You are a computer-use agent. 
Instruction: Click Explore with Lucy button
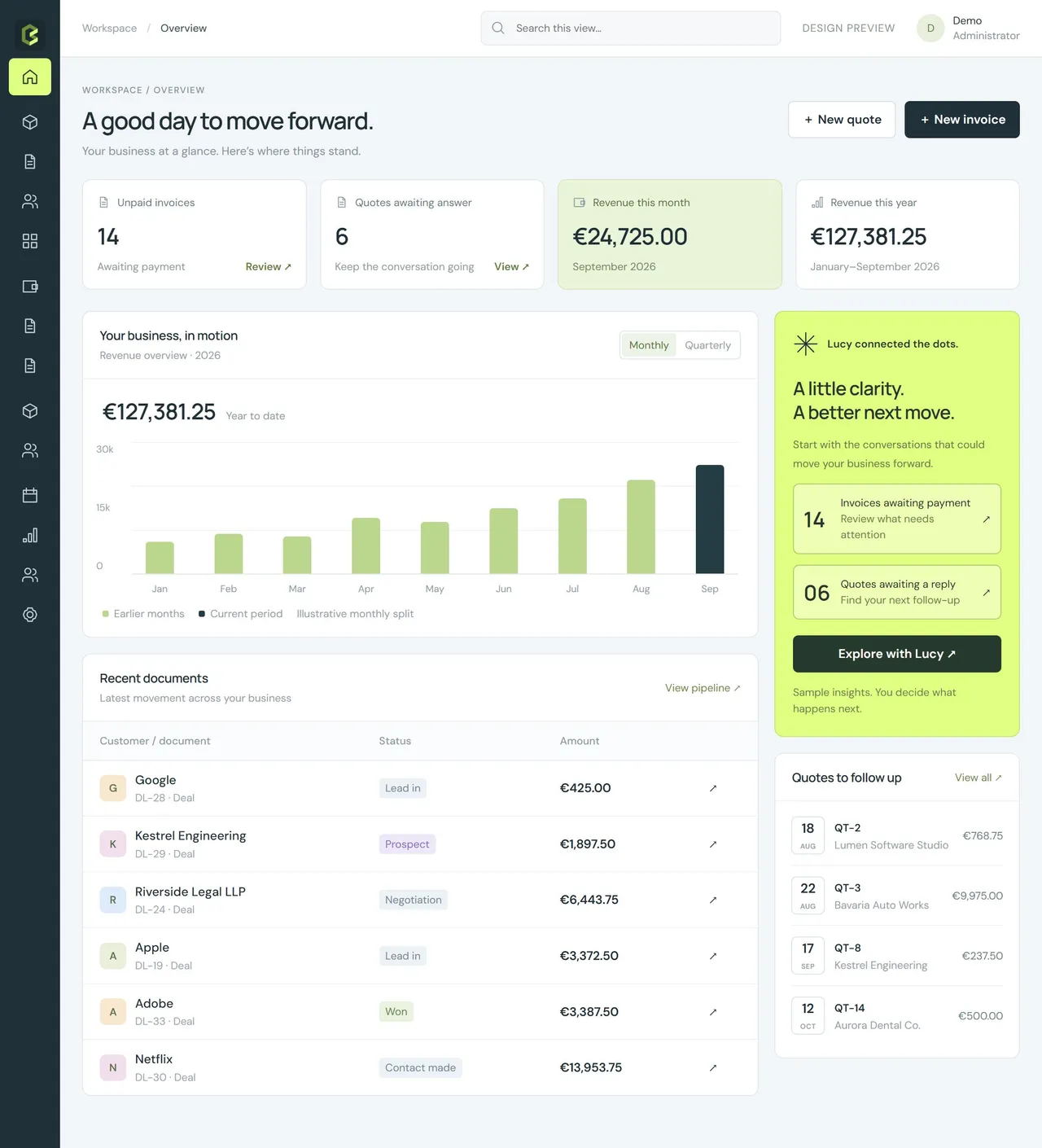click(x=897, y=654)
